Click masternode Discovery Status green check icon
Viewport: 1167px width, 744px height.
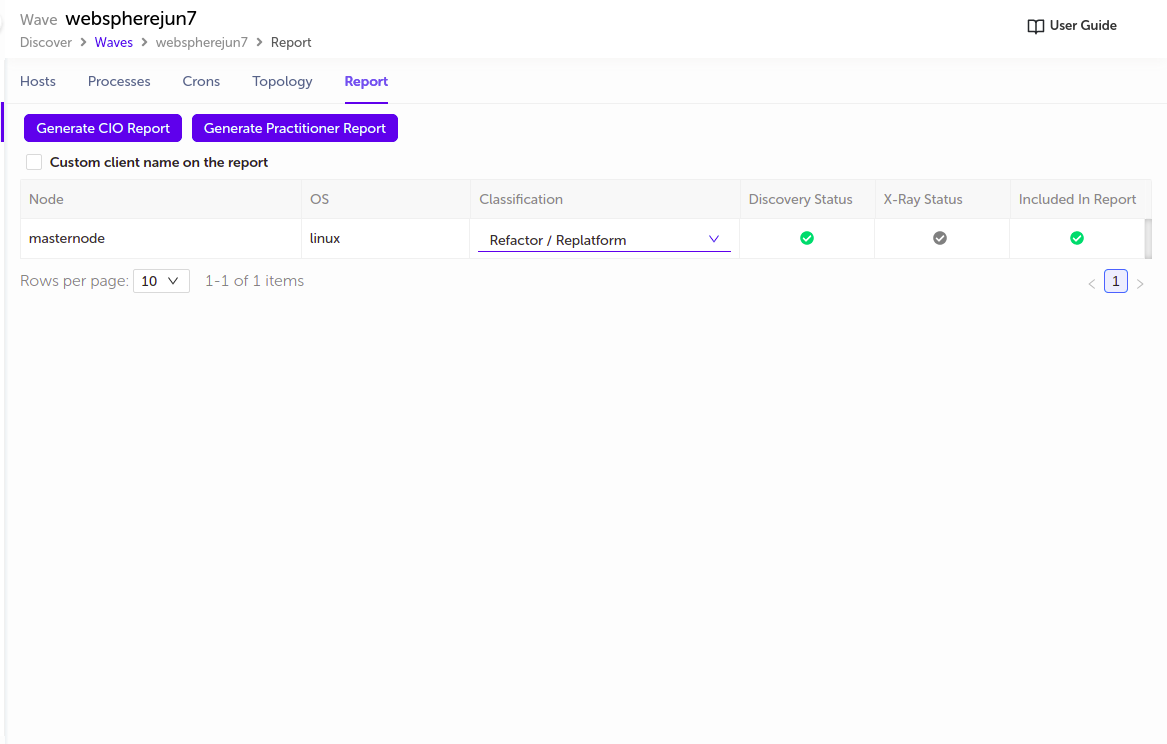(807, 238)
